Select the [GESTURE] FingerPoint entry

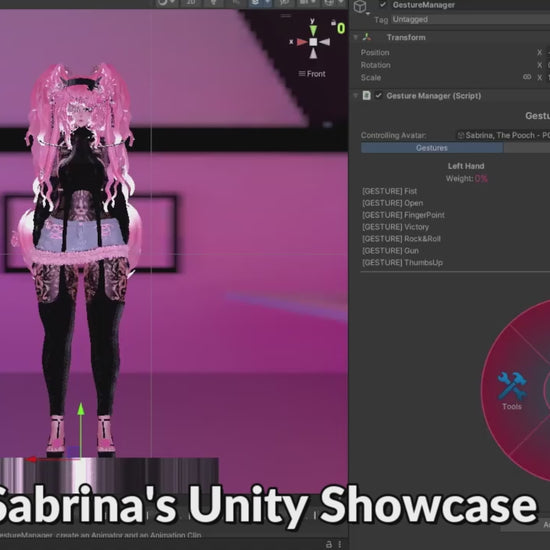pos(403,215)
